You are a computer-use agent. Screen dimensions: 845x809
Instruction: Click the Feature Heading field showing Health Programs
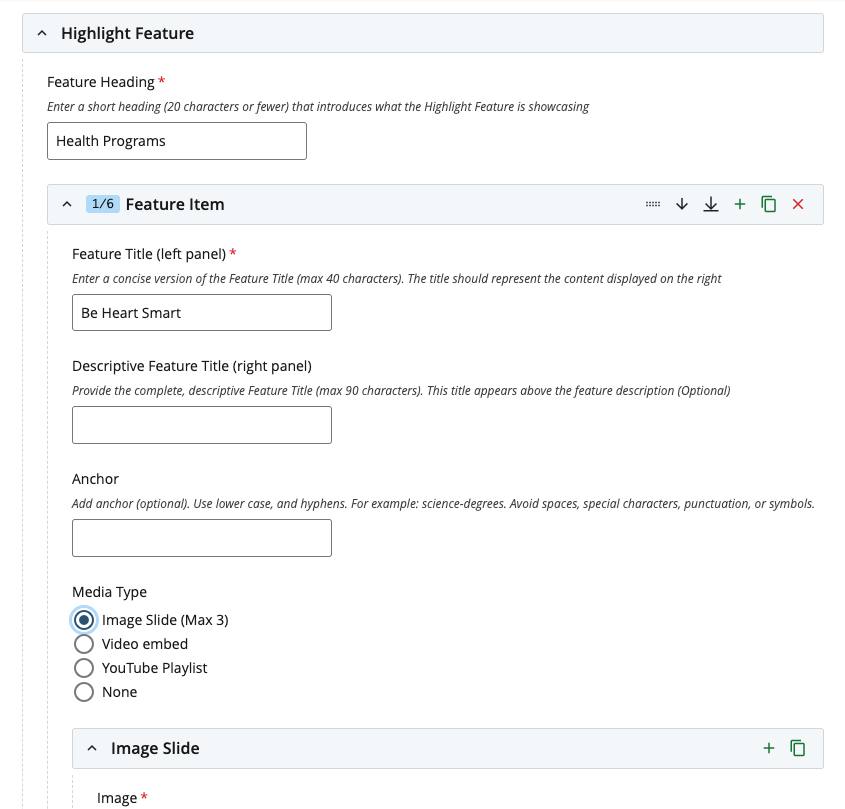(x=177, y=140)
